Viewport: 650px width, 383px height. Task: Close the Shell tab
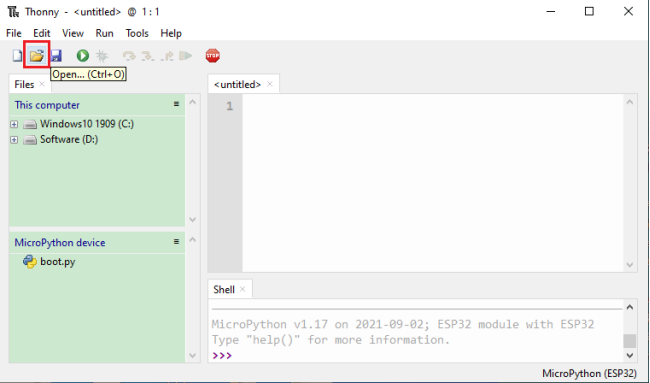pos(243,289)
